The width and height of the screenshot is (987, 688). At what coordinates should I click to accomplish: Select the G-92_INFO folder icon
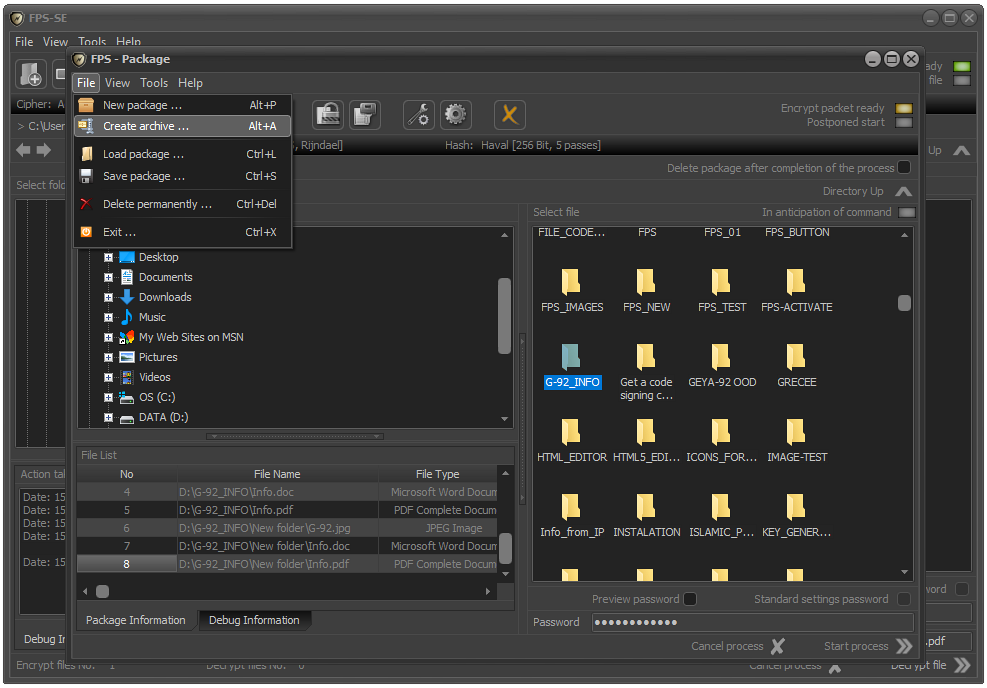(x=572, y=358)
